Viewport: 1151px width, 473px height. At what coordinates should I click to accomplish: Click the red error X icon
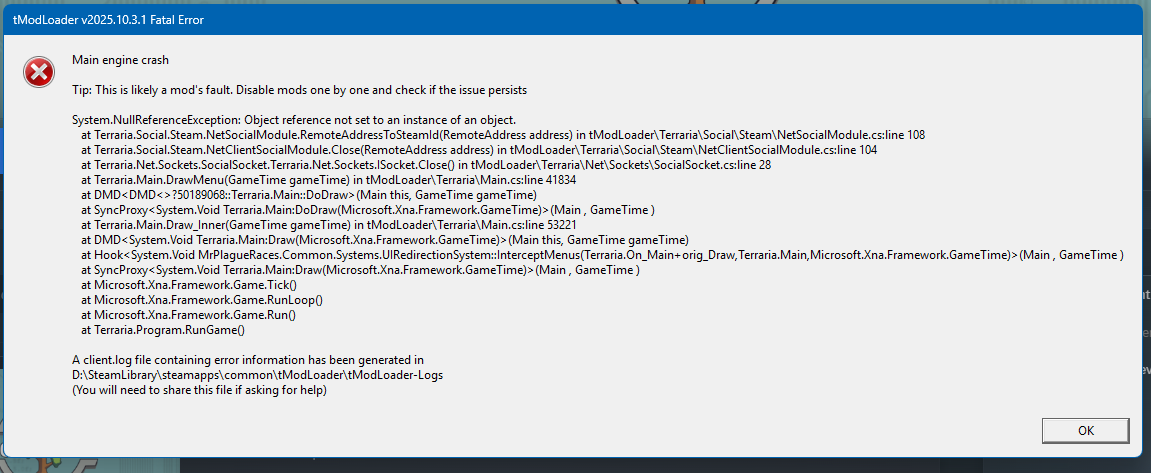click(x=38, y=73)
